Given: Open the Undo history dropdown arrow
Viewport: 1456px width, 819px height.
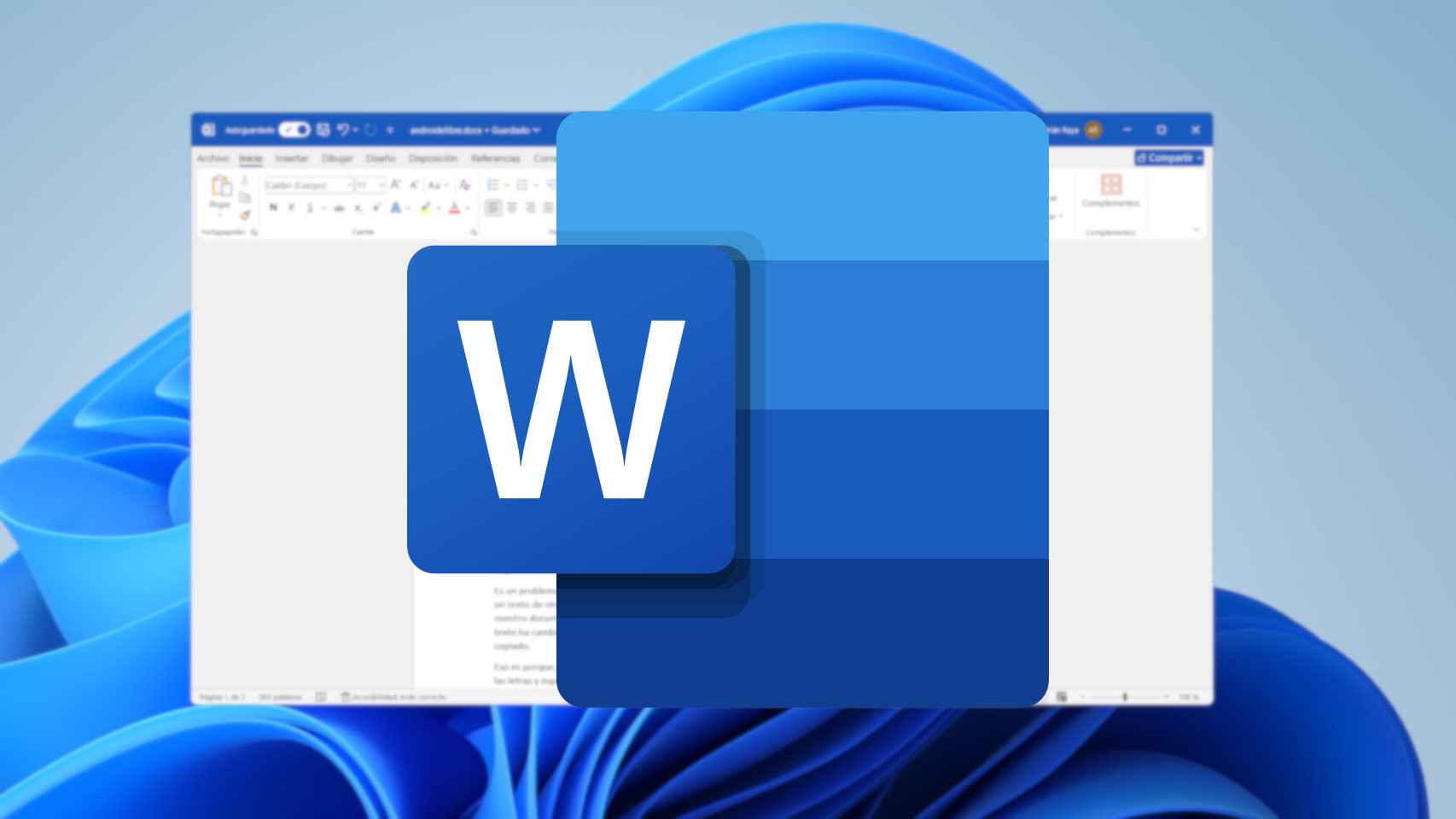Looking at the screenshot, I should coord(355,130).
